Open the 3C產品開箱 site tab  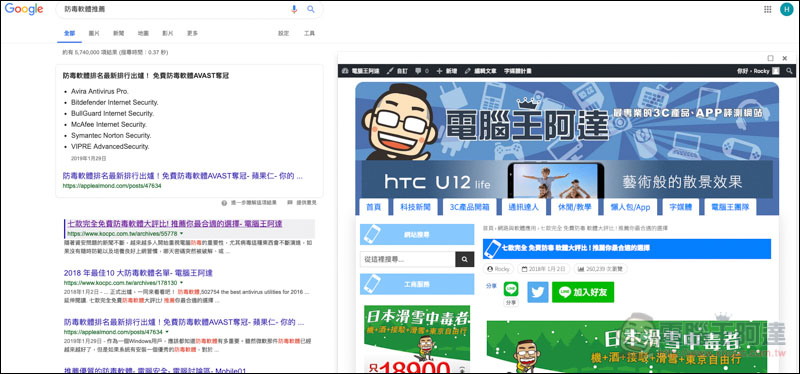(x=469, y=207)
